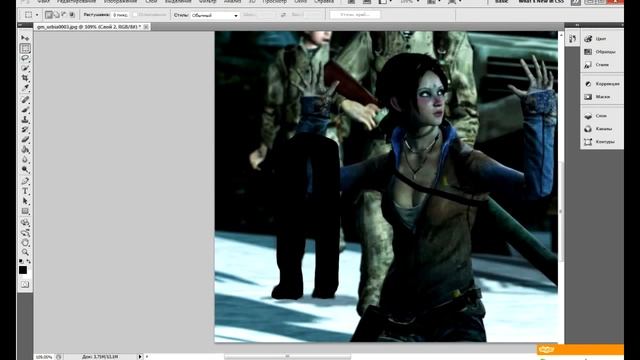Select the 3D Orbit camera tool
This screenshot has width=640, height=360.
pos(25,233)
